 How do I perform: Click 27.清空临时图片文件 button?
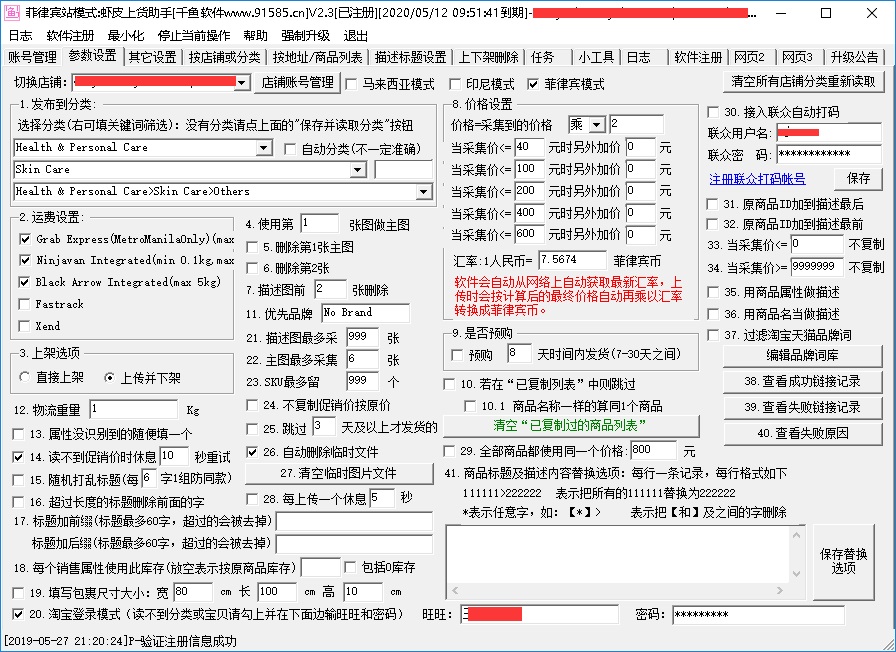(x=339, y=474)
